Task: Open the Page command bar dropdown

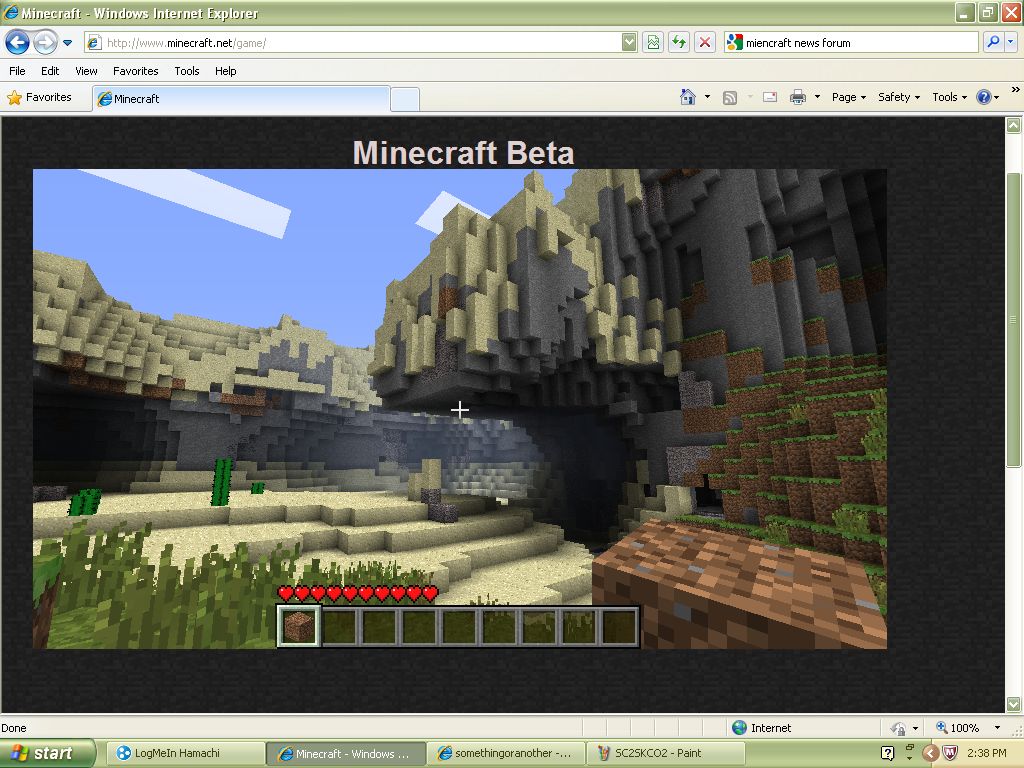Action: tap(849, 97)
